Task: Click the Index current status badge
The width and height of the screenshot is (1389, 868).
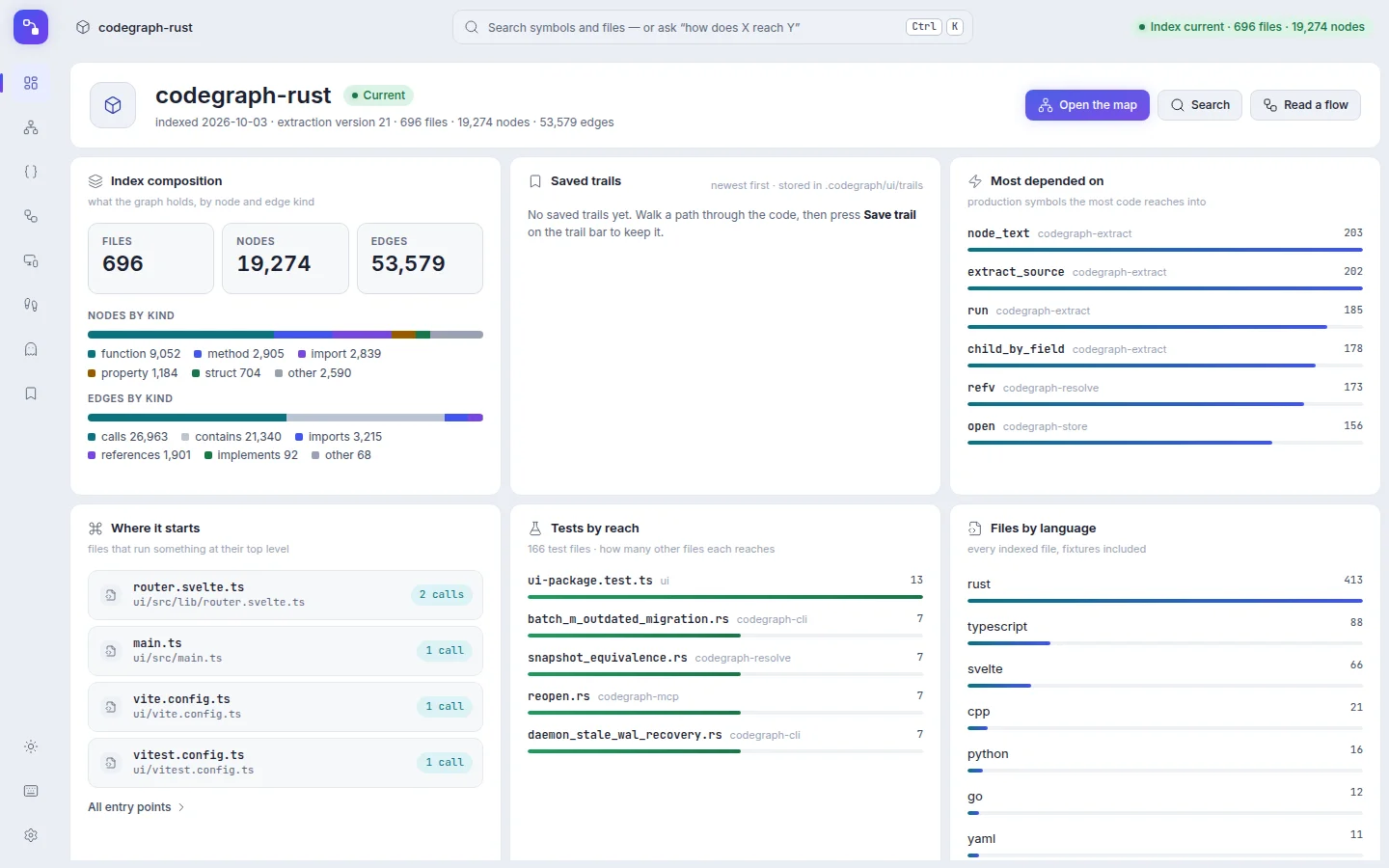Action: click(x=1251, y=27)
